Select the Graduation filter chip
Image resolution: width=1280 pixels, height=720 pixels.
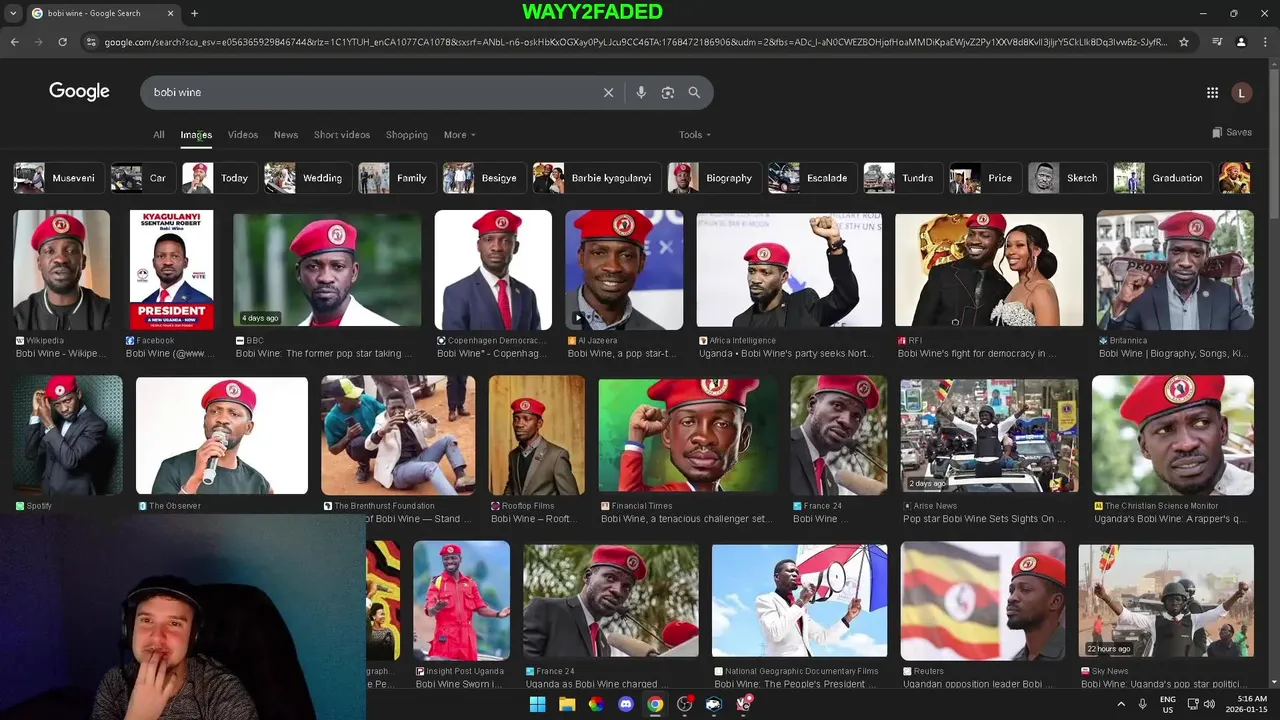tap(1162, 178)
